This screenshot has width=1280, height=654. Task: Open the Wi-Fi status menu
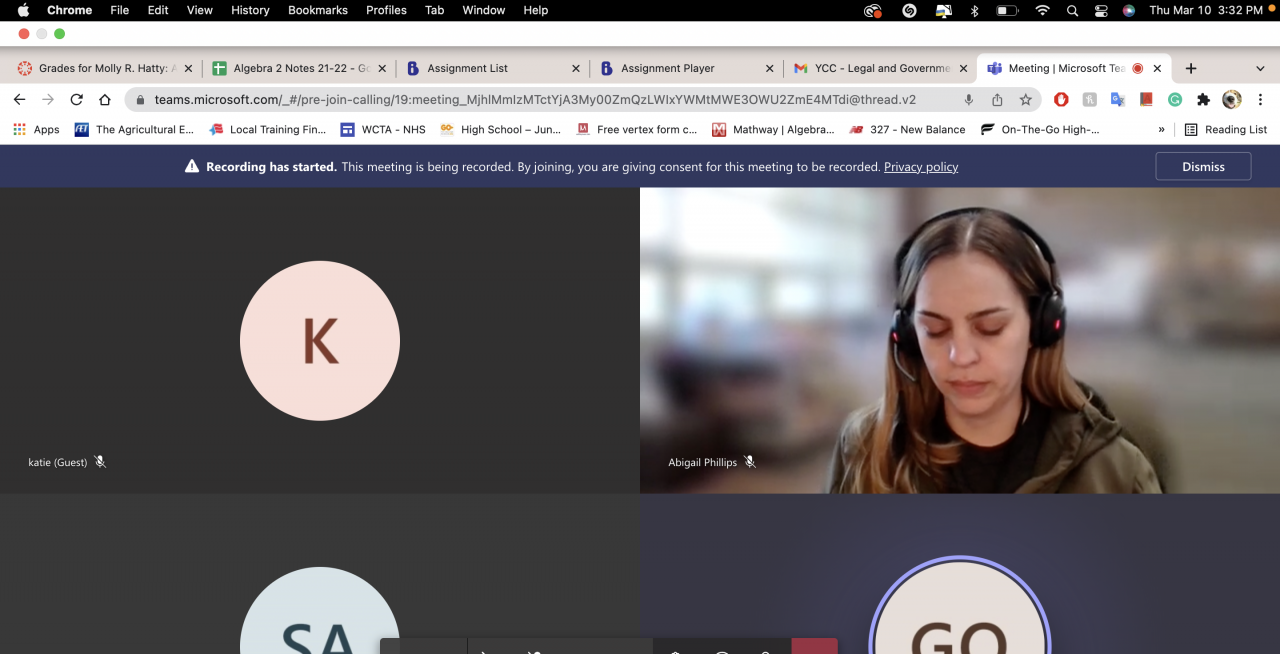pyautogui.click(x=1043, y=10)
